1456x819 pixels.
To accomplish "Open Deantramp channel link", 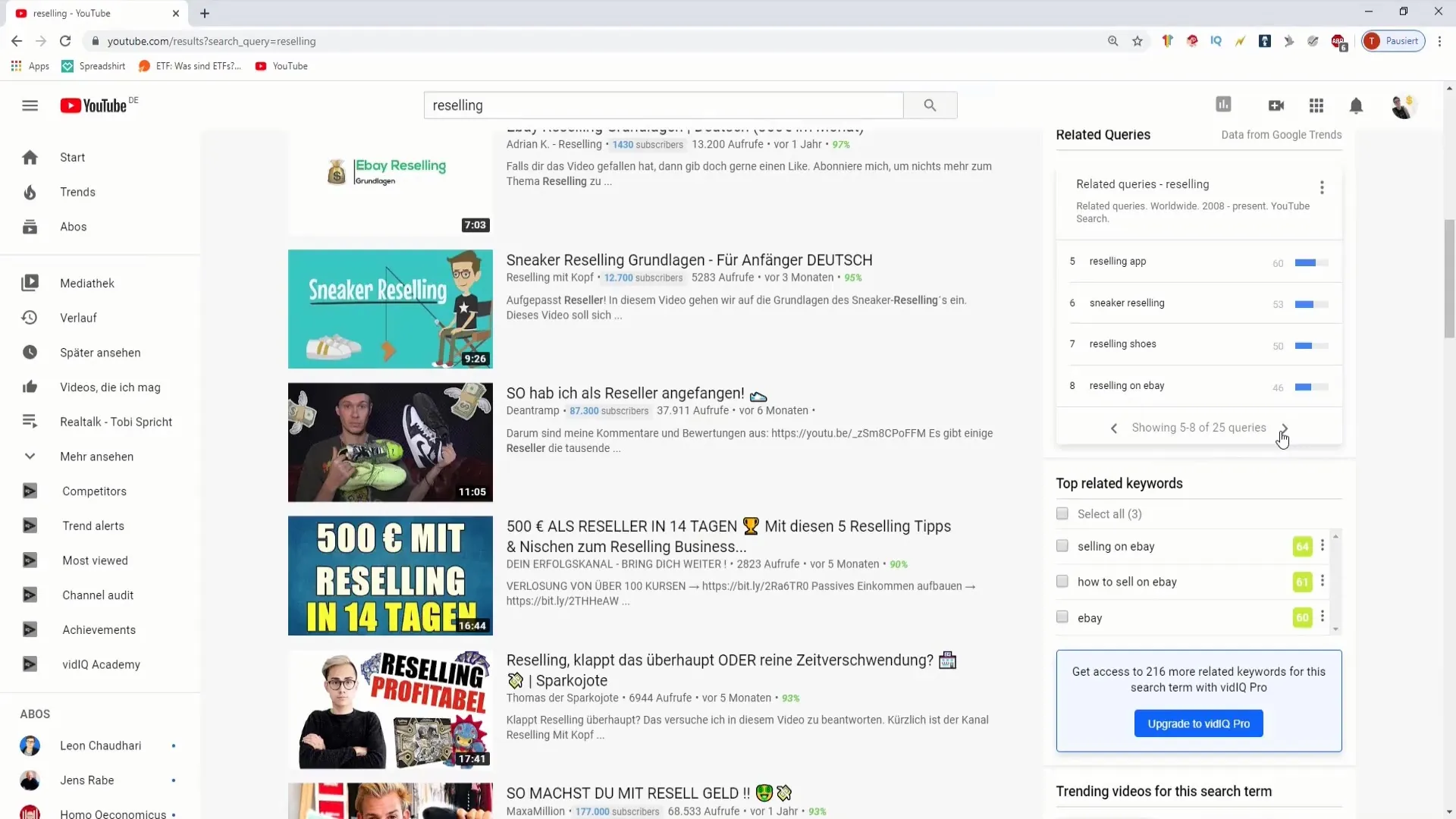I will click(x=532, y=410).
